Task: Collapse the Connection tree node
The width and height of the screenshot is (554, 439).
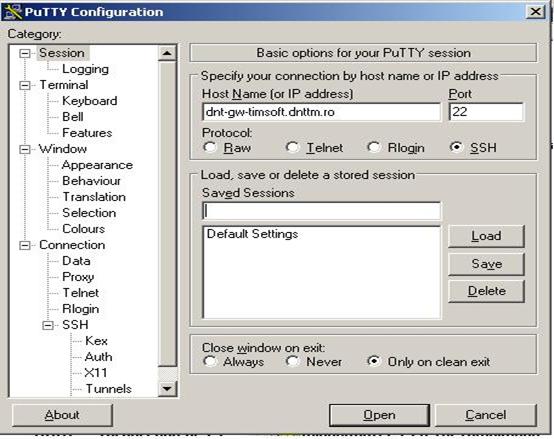Action: coord(25,245)
